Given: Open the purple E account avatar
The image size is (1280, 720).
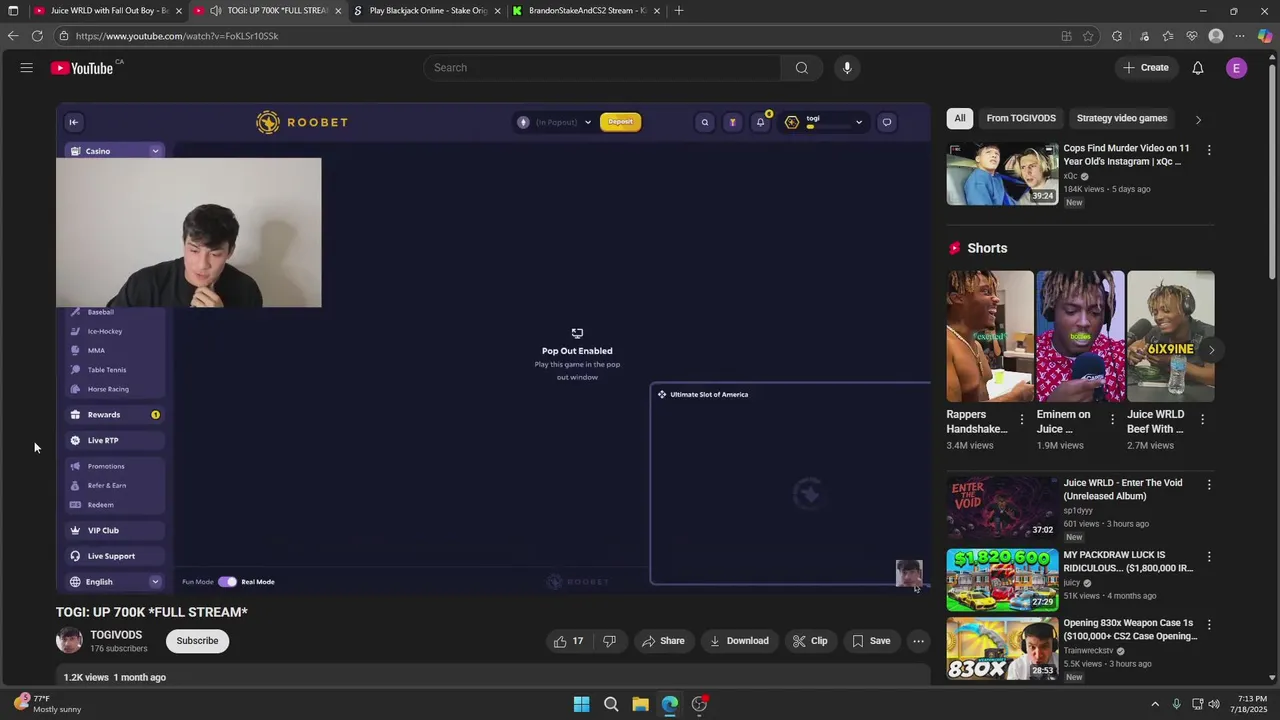Looking at the screenshot, I should (x=1236, y=68).
